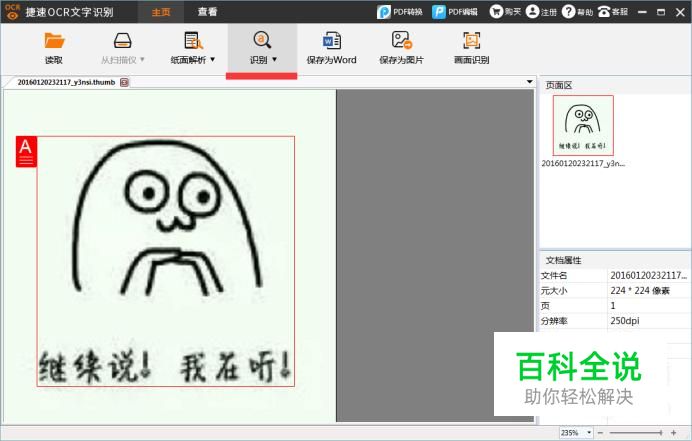Screen dimensions: 692x441
Task: Click the 读取 folder icon
Action: point(54,41)
